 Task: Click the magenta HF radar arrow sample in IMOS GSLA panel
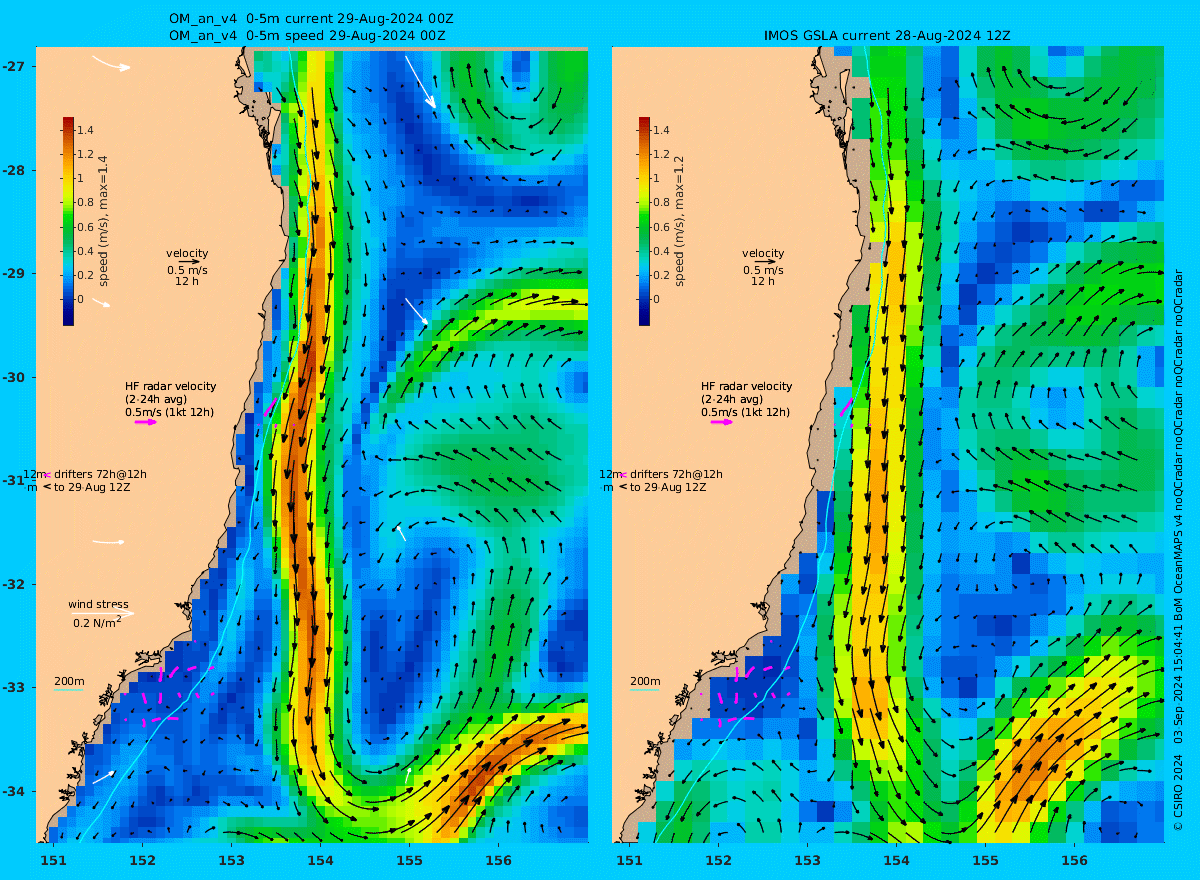click(x=722, y=422)
